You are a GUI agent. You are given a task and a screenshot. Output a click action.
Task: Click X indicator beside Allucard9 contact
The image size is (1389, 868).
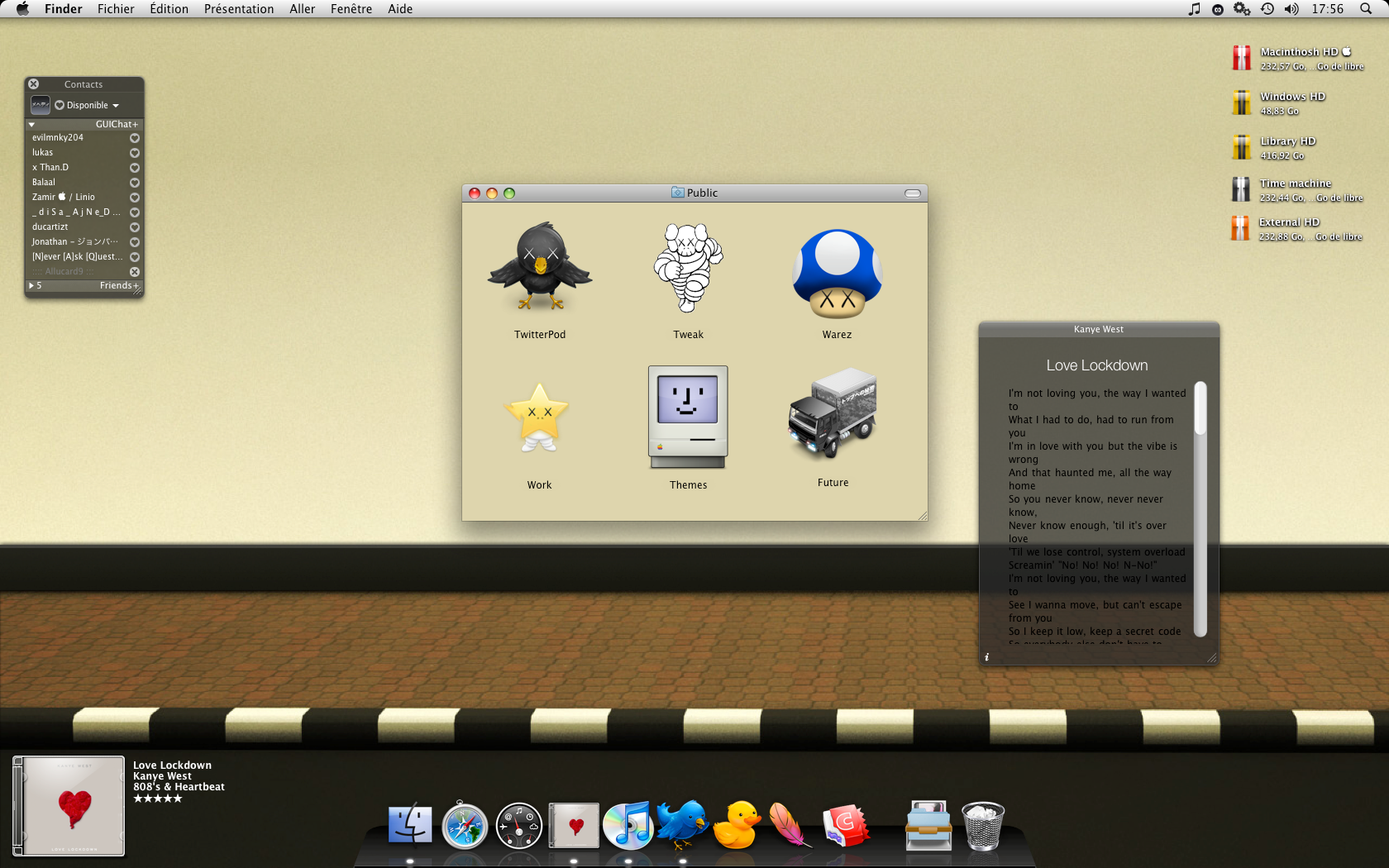point(135,272)
